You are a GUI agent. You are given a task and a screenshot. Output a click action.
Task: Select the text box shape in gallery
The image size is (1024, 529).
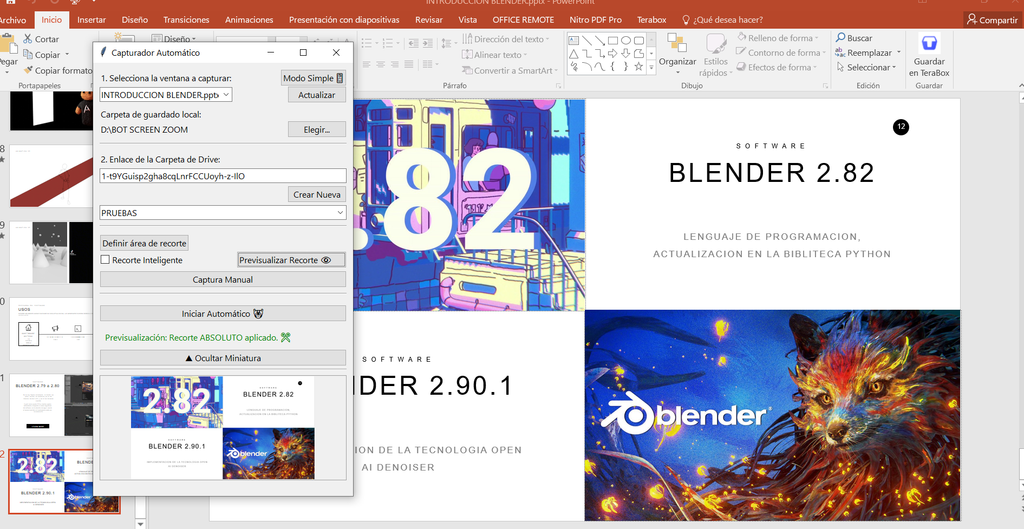(x=573, y=40)
